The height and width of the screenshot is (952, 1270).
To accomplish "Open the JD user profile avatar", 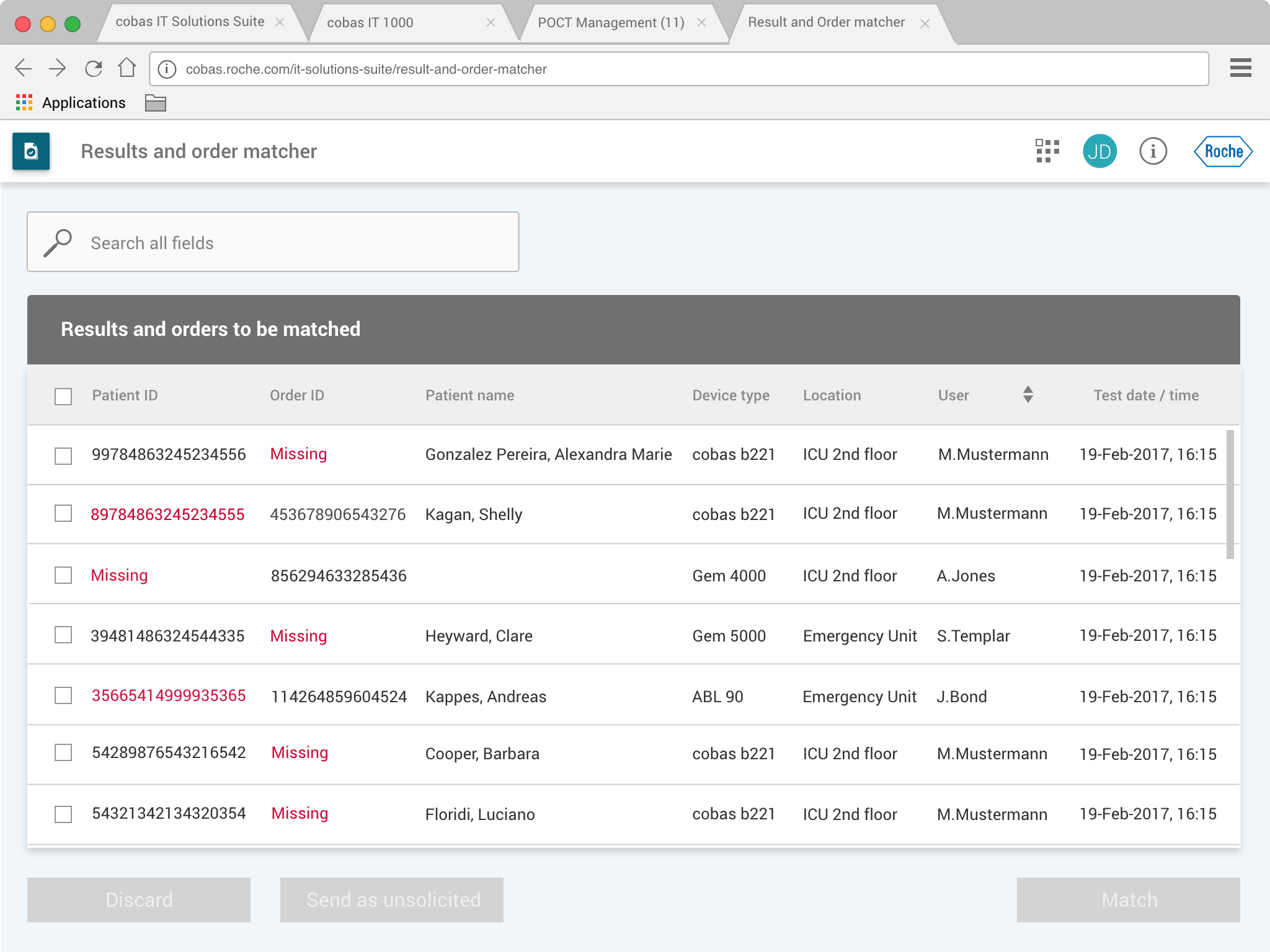I will tap(1099, 151).
